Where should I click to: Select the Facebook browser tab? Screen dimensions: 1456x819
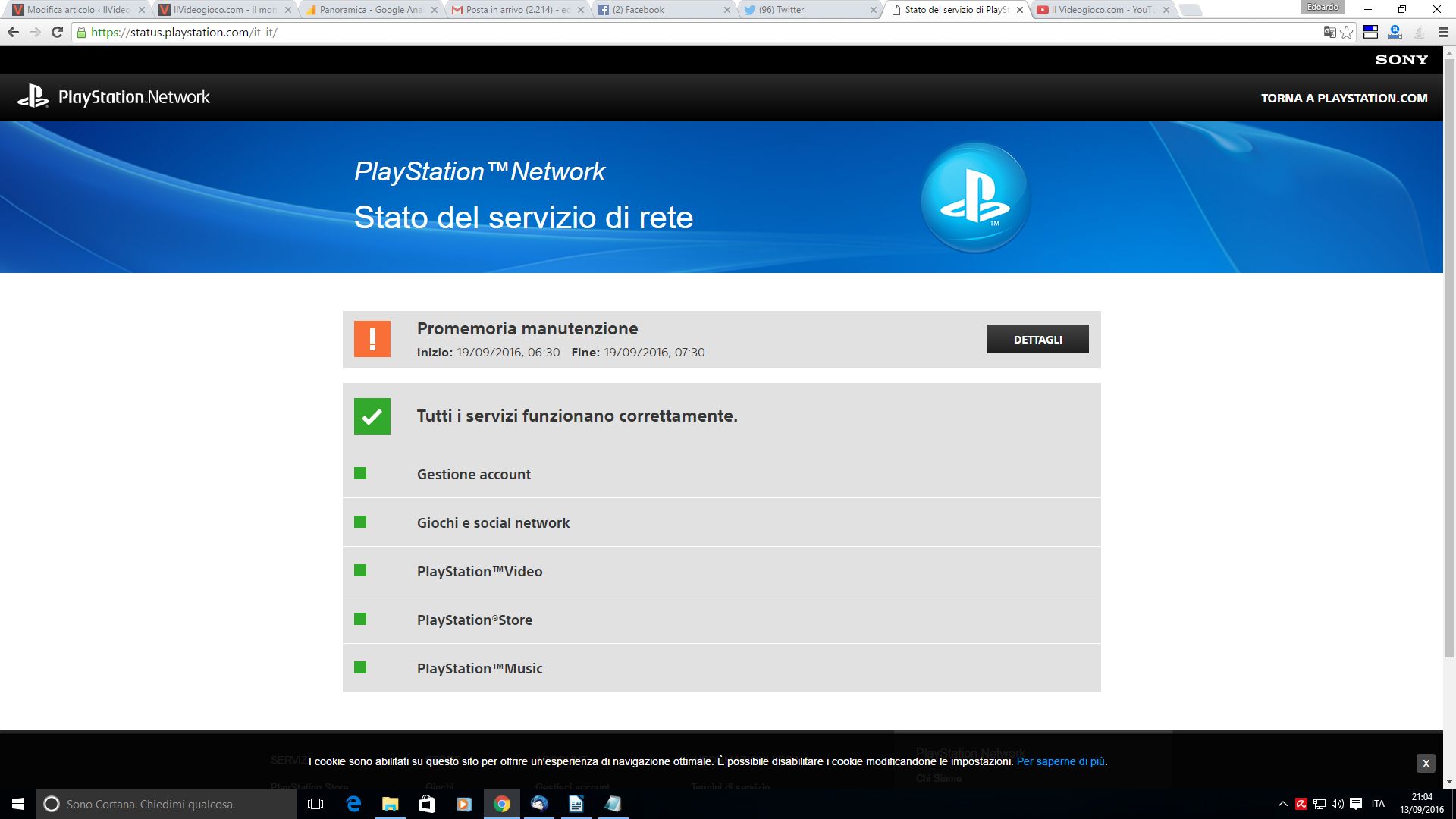(641, 10)
